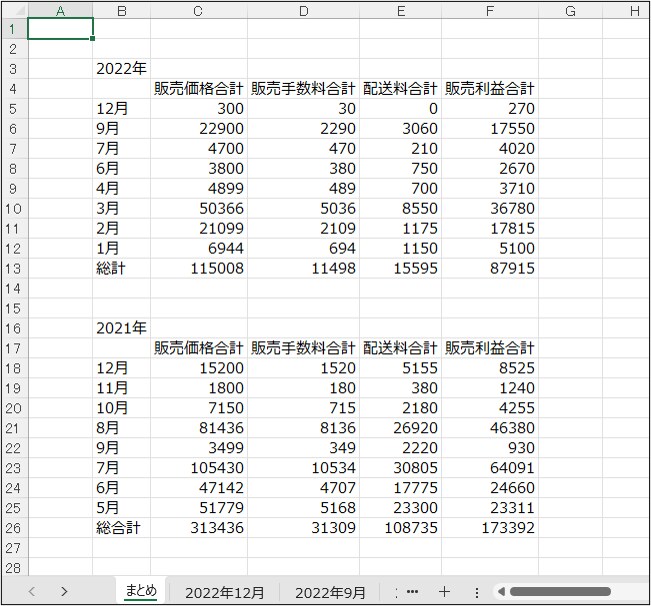Viewport: 651px width, 606px height.
Task: Click total cell 313436
Action: point(198,528)
